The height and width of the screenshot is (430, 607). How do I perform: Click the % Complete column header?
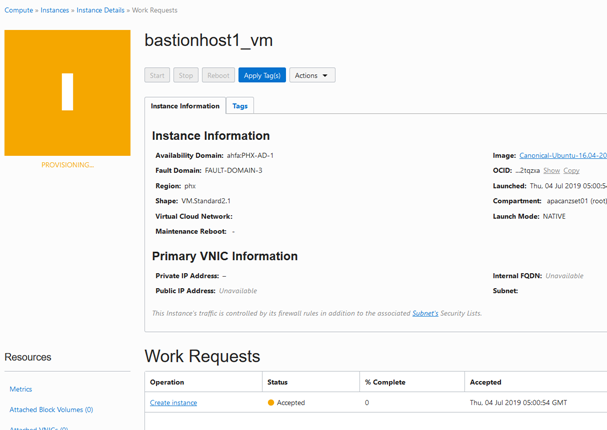coord(384,382)
